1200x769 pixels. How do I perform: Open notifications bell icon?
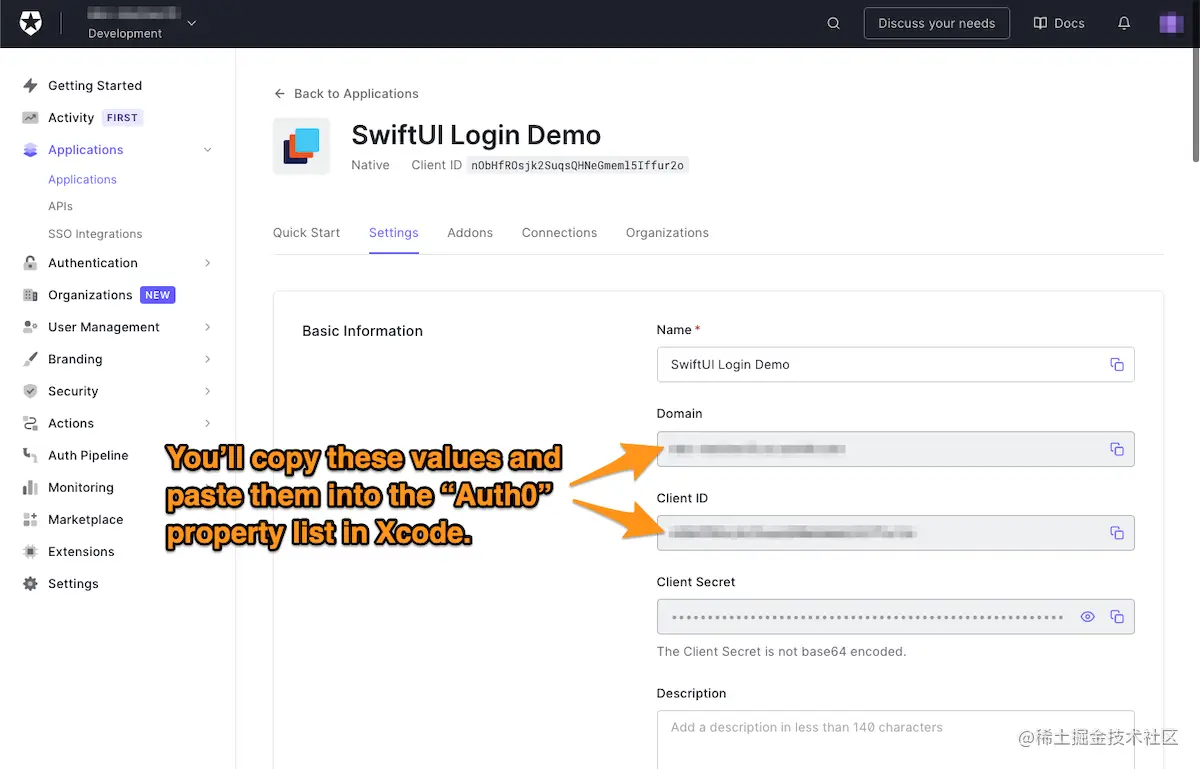(1124, 23)
